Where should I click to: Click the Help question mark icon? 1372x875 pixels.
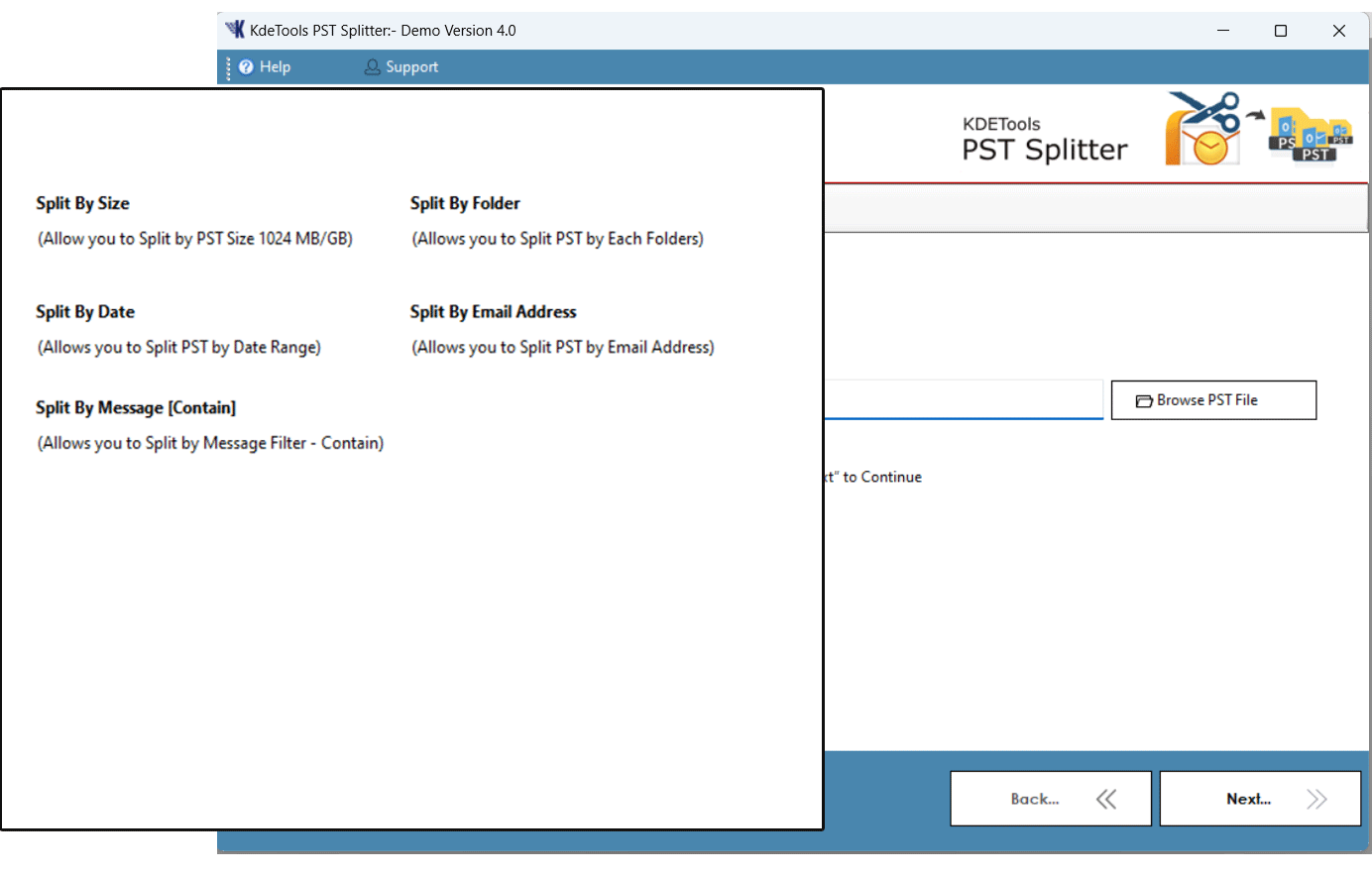pyautogui.click(x=246, y=67)
